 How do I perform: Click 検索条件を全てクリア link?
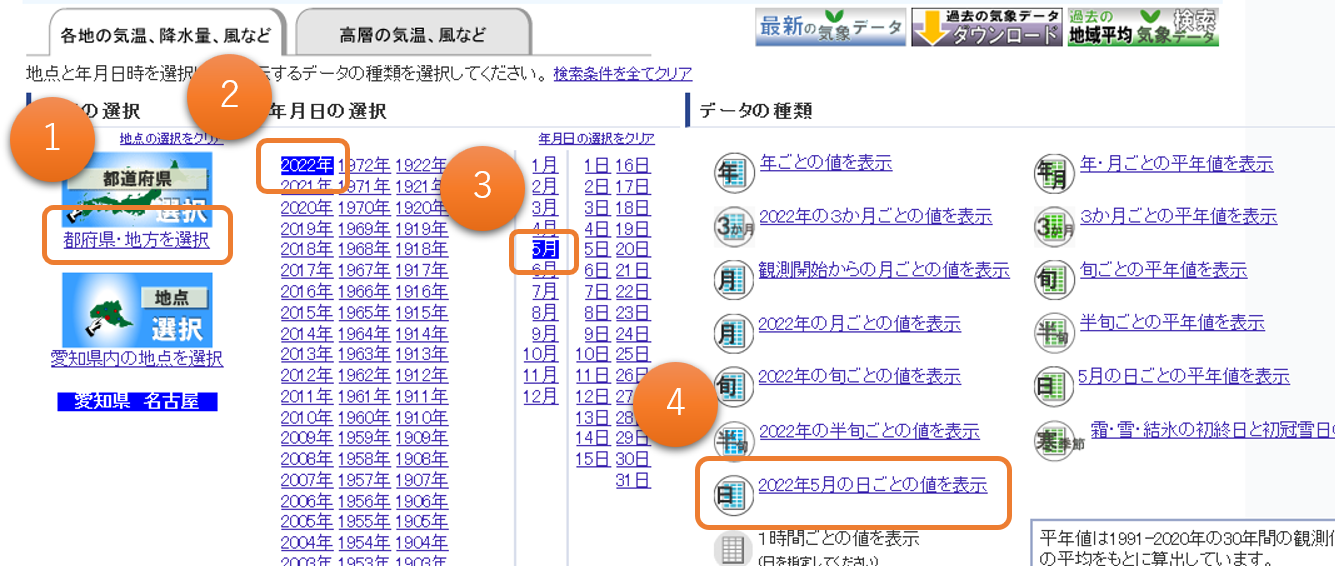click(622, 74)
